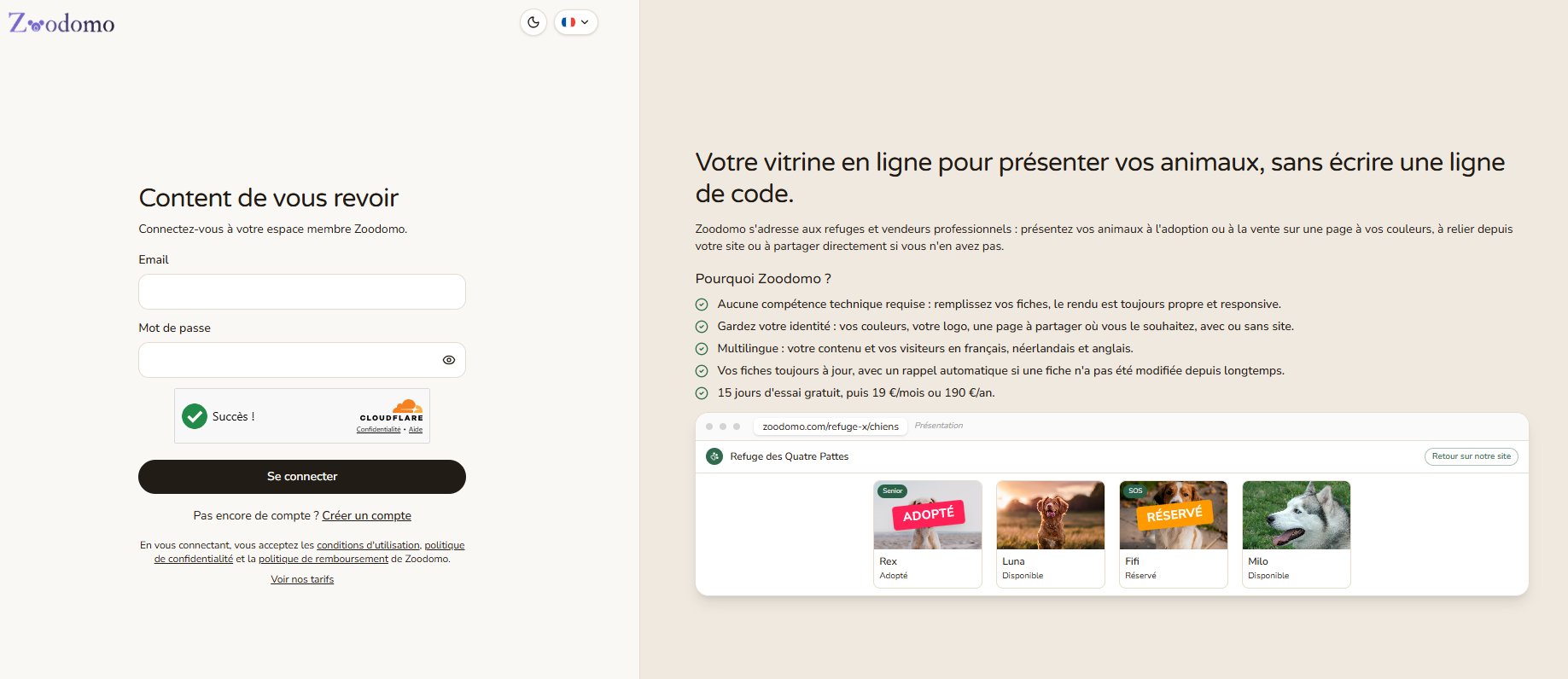Toggle dark mode with moon icon
The height and width of the screenshot is (679, 1568).
[x=533, y=22]
